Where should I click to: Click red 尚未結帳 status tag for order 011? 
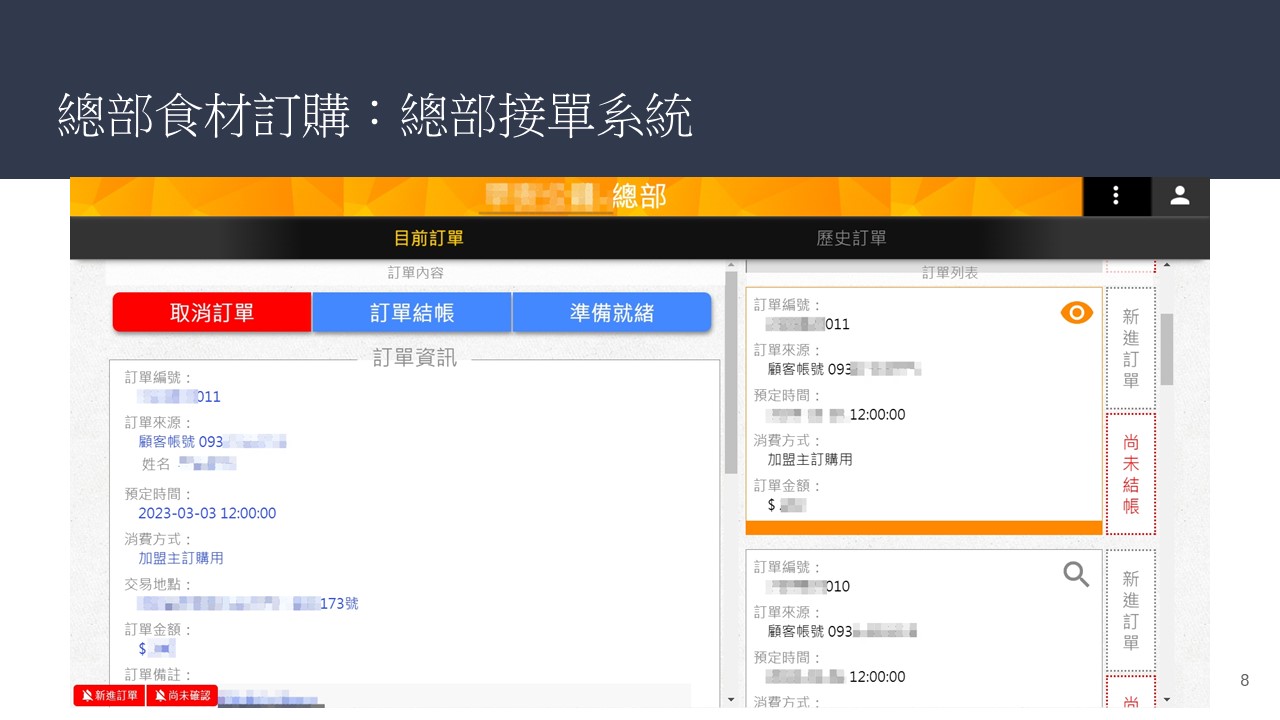[x=1130, y=474]
